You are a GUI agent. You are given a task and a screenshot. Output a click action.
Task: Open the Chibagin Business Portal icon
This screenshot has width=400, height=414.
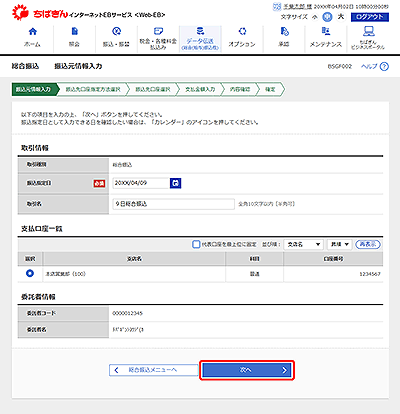click(368, 32)
